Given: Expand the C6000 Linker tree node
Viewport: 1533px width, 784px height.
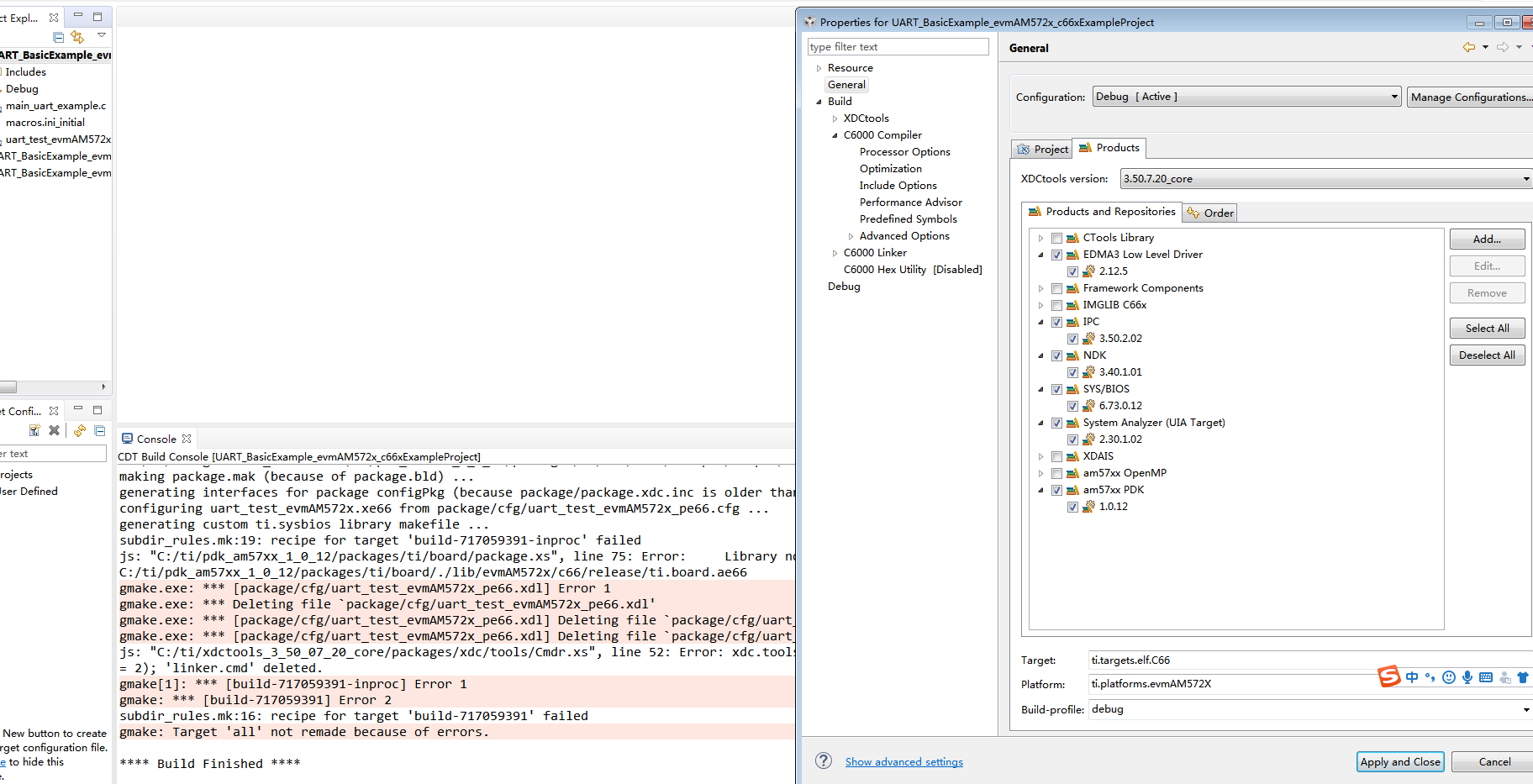Looking at the screenshot, I should (x=835, y=253).
